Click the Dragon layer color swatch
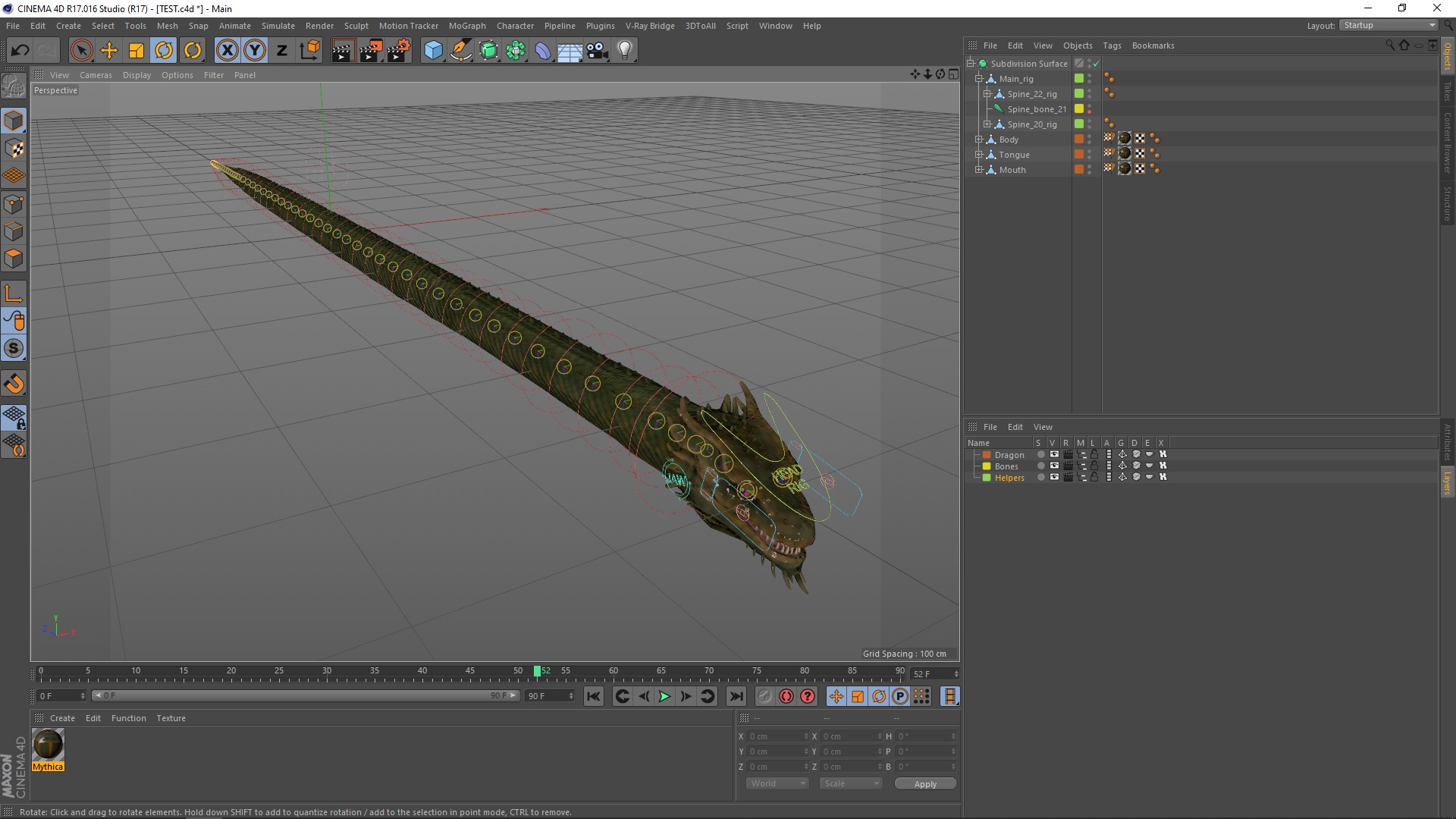Image resolution: width=1456 pixels, height=819 pixels. point(987,455)
